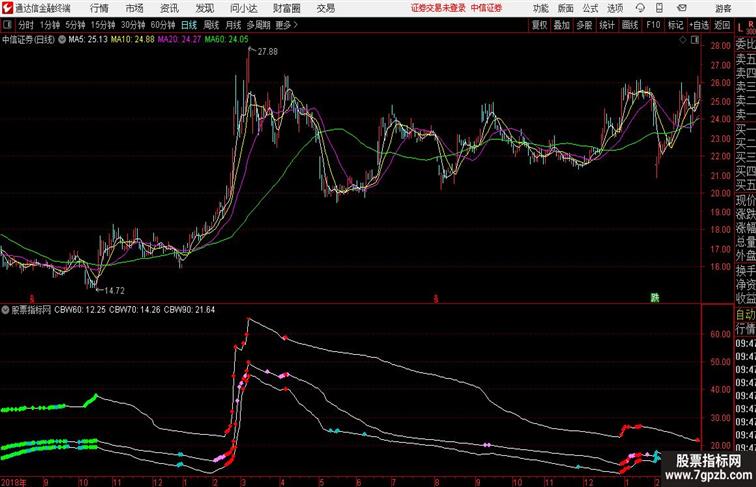Viewport: 756px width, 487px height.
Task: Open the 功能 menu
Action: coord(540,8)
